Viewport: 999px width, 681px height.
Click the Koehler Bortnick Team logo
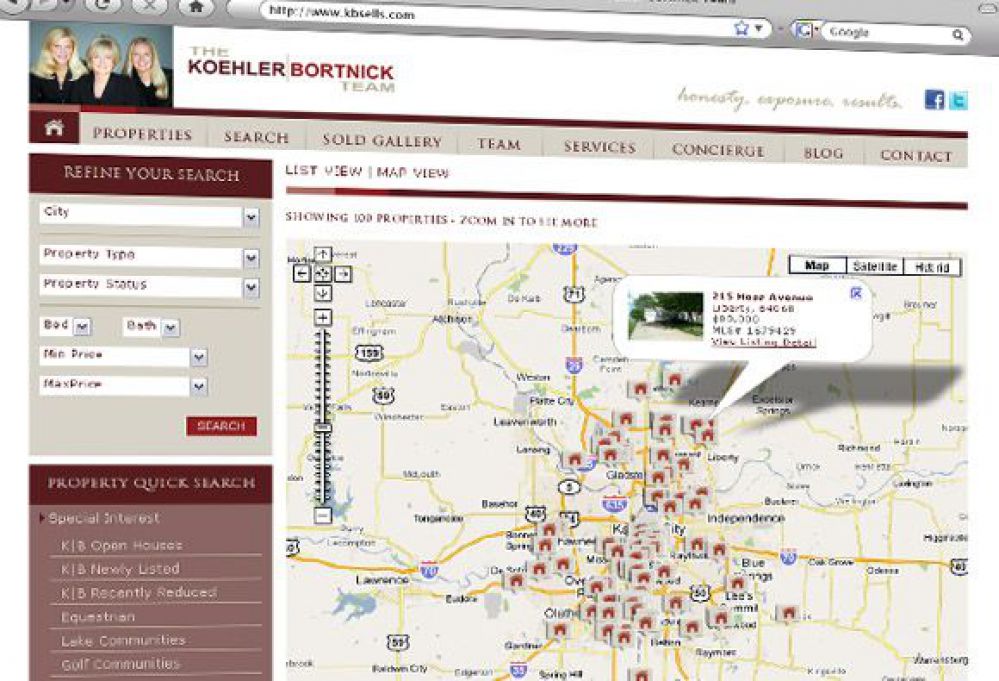tap(291, 69)
